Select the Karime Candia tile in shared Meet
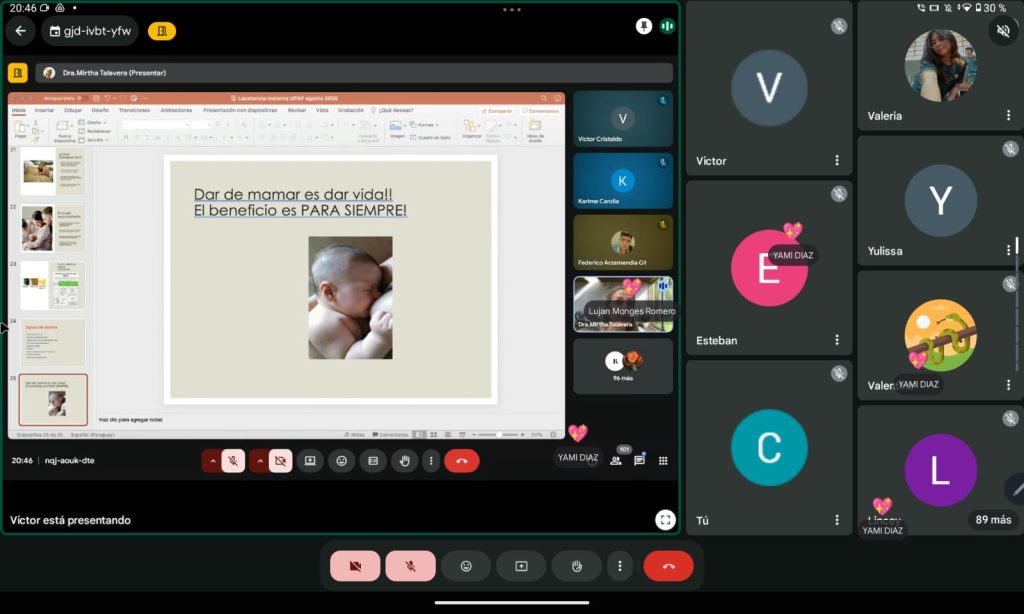 [x=623, y=181]
